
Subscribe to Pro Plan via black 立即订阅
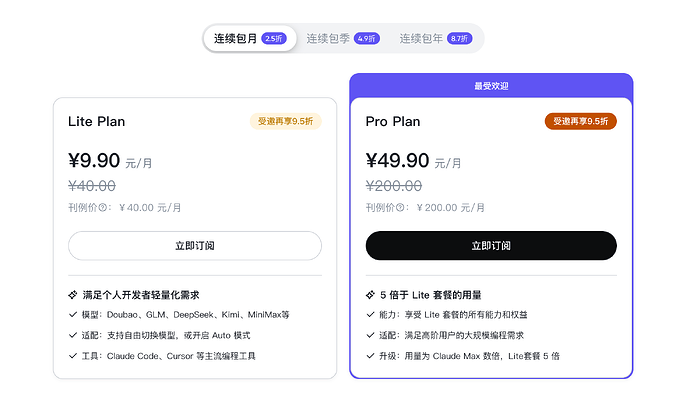click(x=491, y=246)
